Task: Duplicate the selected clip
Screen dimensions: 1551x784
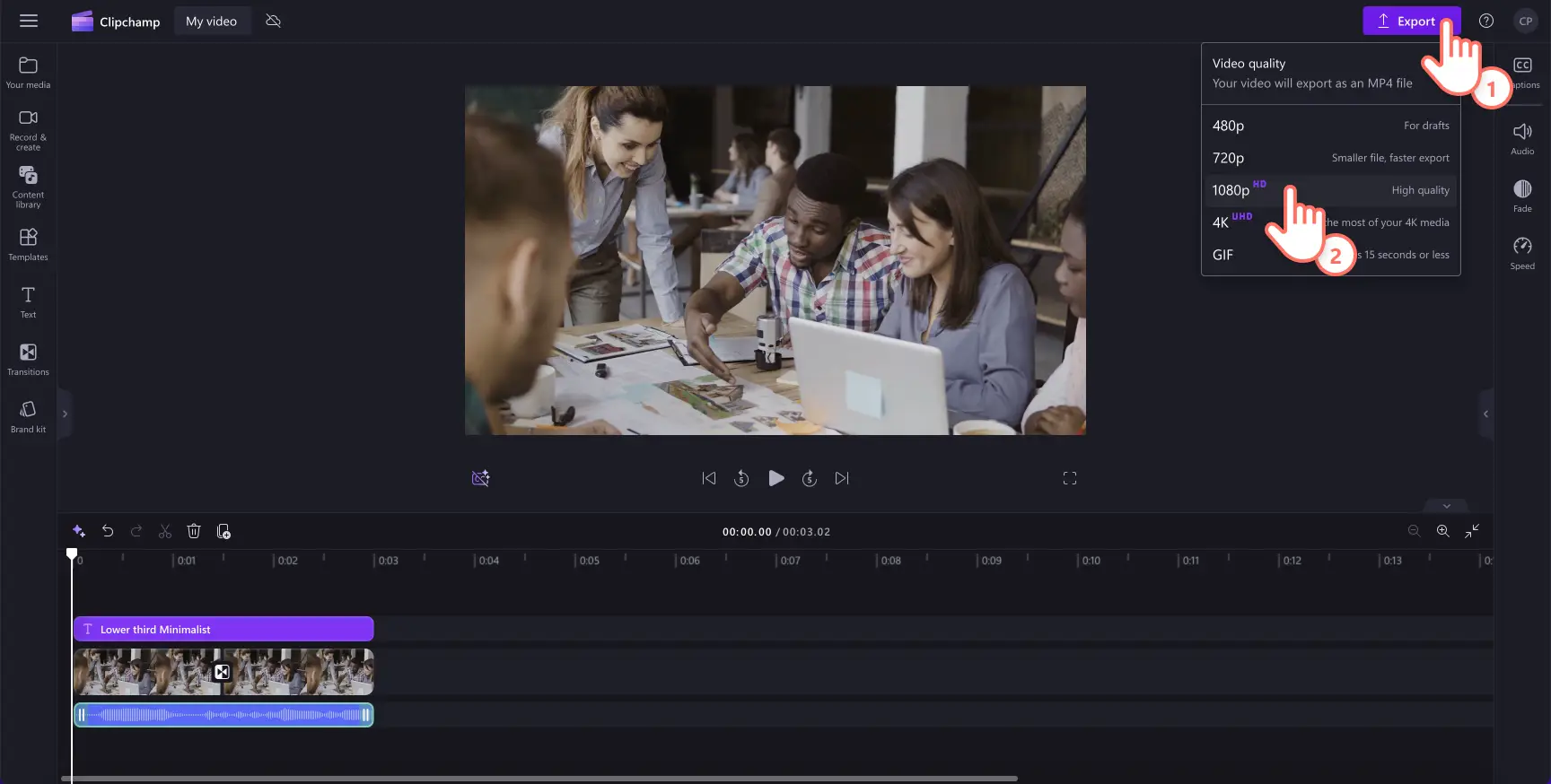Action: (223, 531)
